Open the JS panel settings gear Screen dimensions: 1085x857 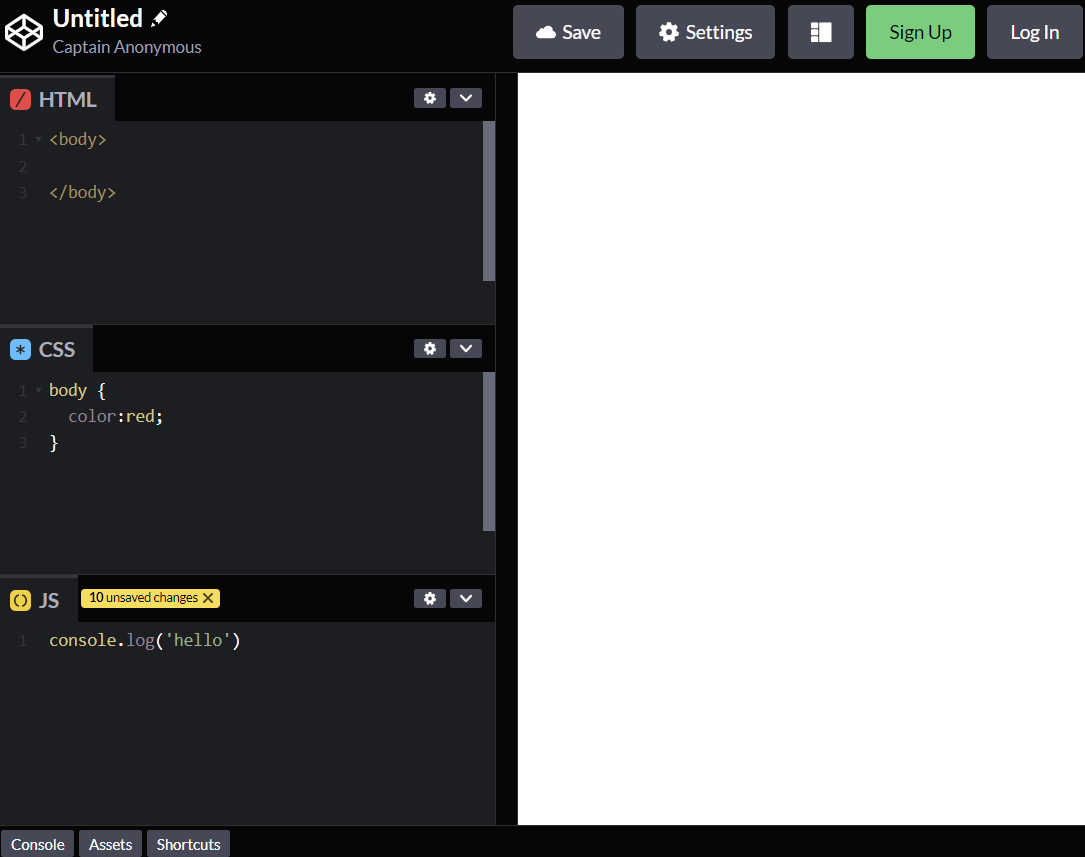430,598
